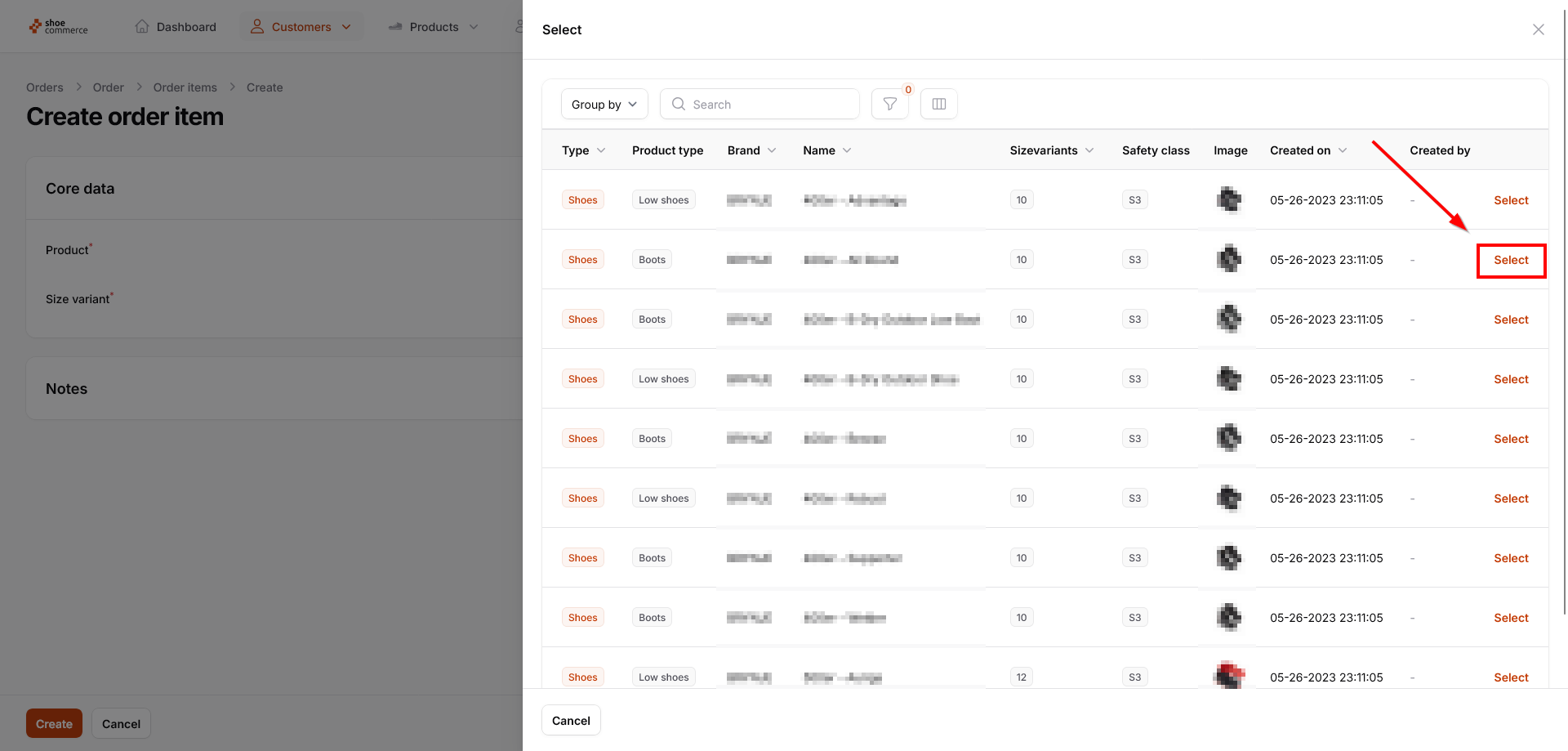Expand the Created on column sort
The height and width of the screenshot is (751, 1568).
pos(1343,150)
